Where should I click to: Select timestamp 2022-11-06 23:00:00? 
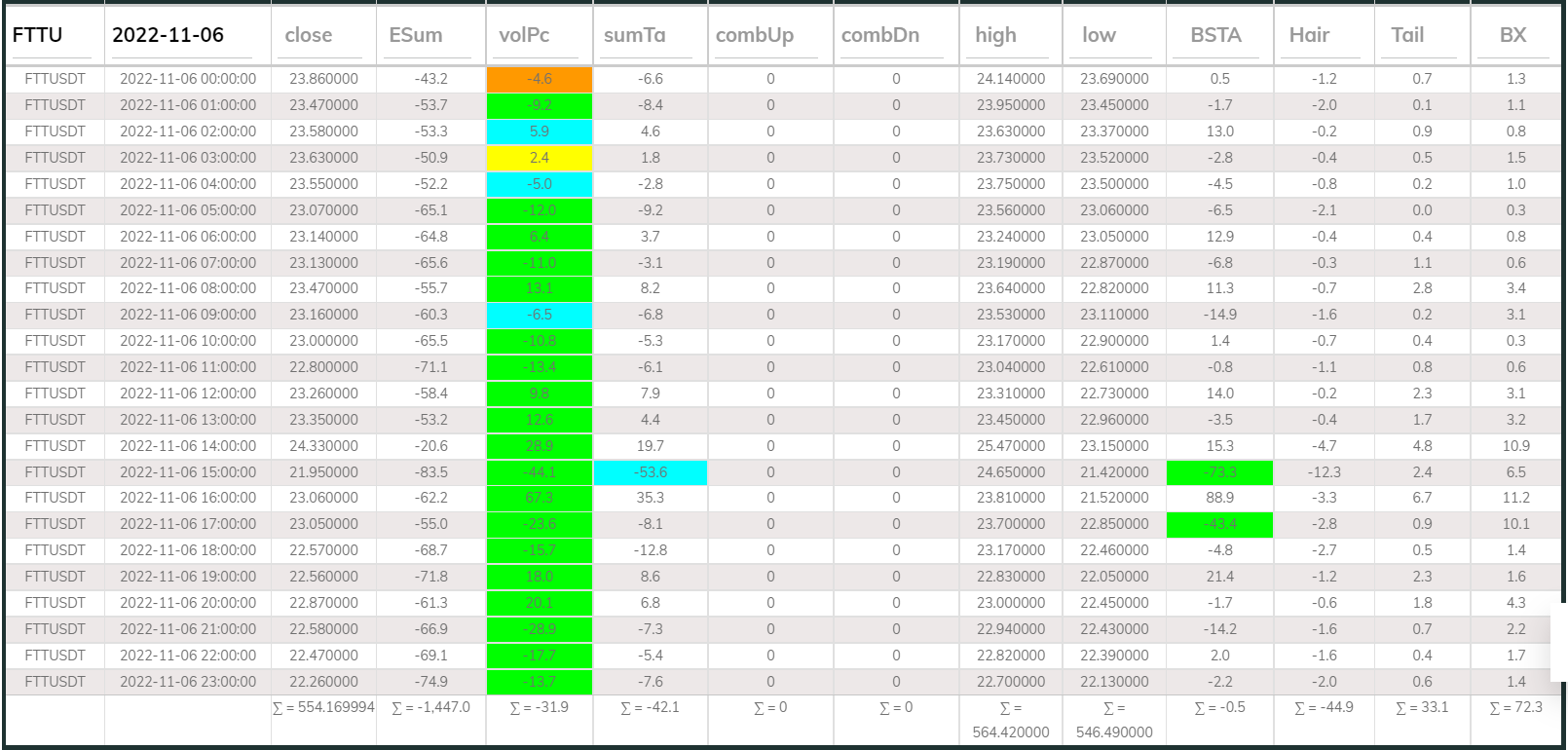188,682
